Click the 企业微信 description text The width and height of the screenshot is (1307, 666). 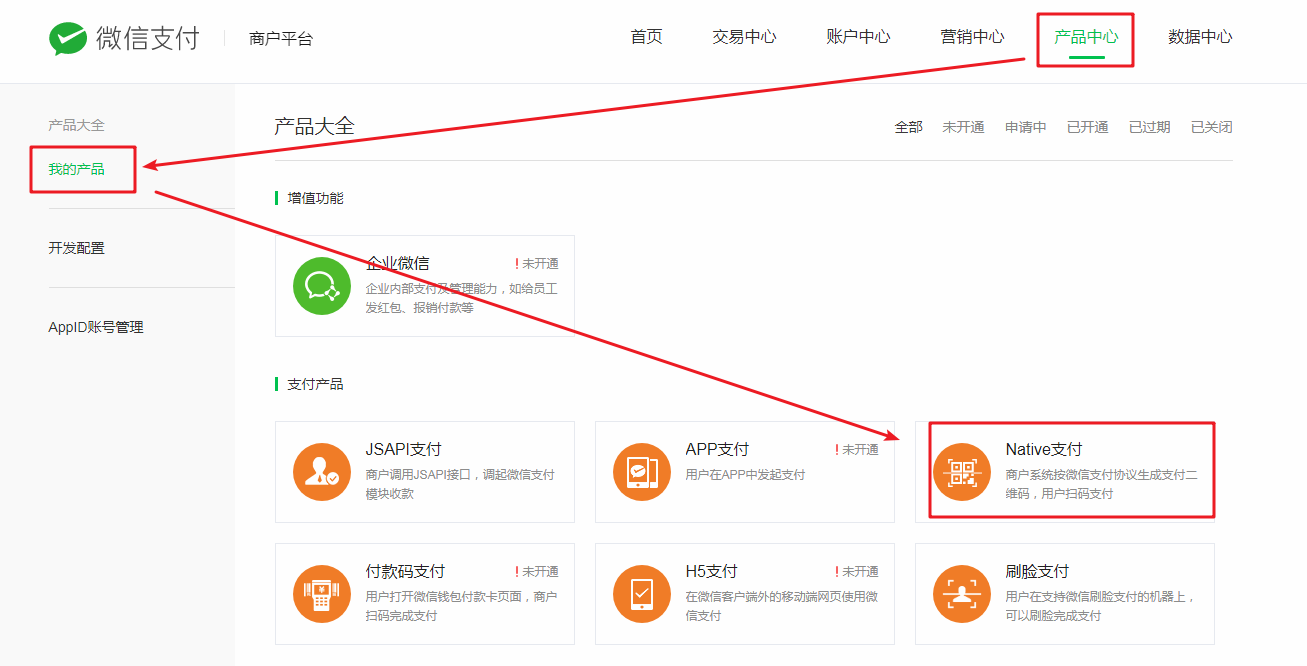[462, 298]
